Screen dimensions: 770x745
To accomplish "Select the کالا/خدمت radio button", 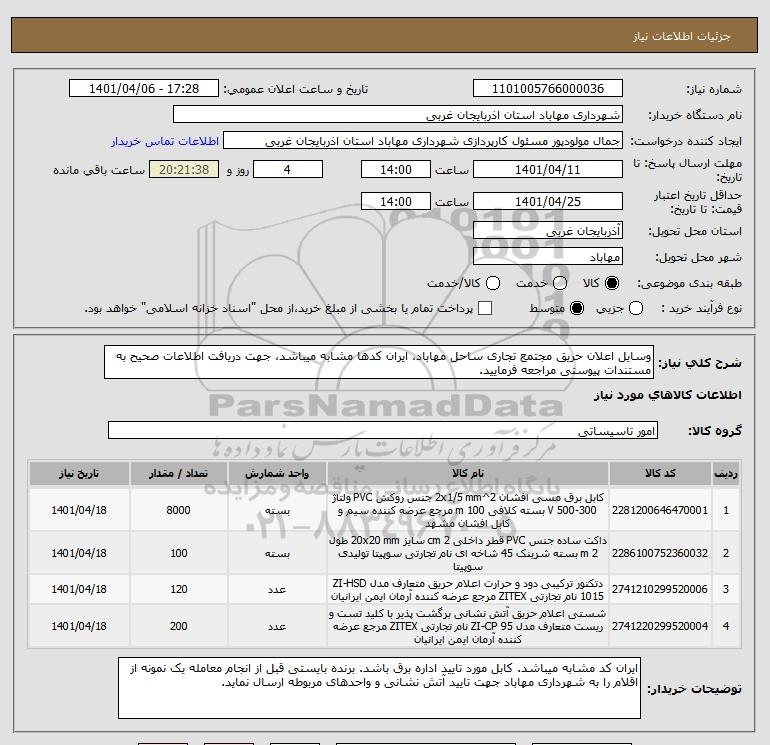I will click(493, 283).
